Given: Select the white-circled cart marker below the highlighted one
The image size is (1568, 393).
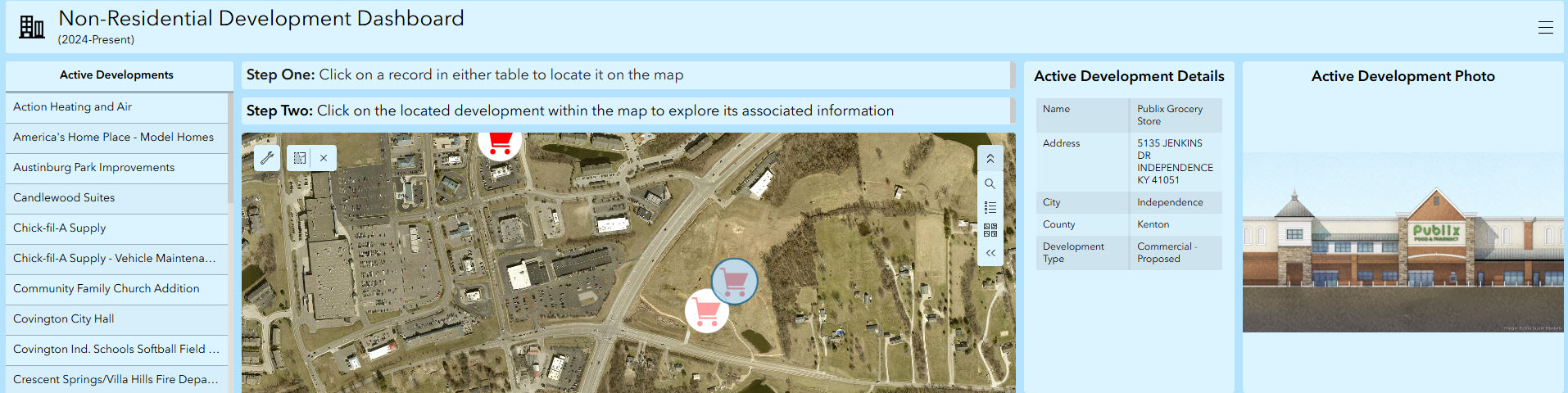Looking at the screenshot, I should coord(706,311).
